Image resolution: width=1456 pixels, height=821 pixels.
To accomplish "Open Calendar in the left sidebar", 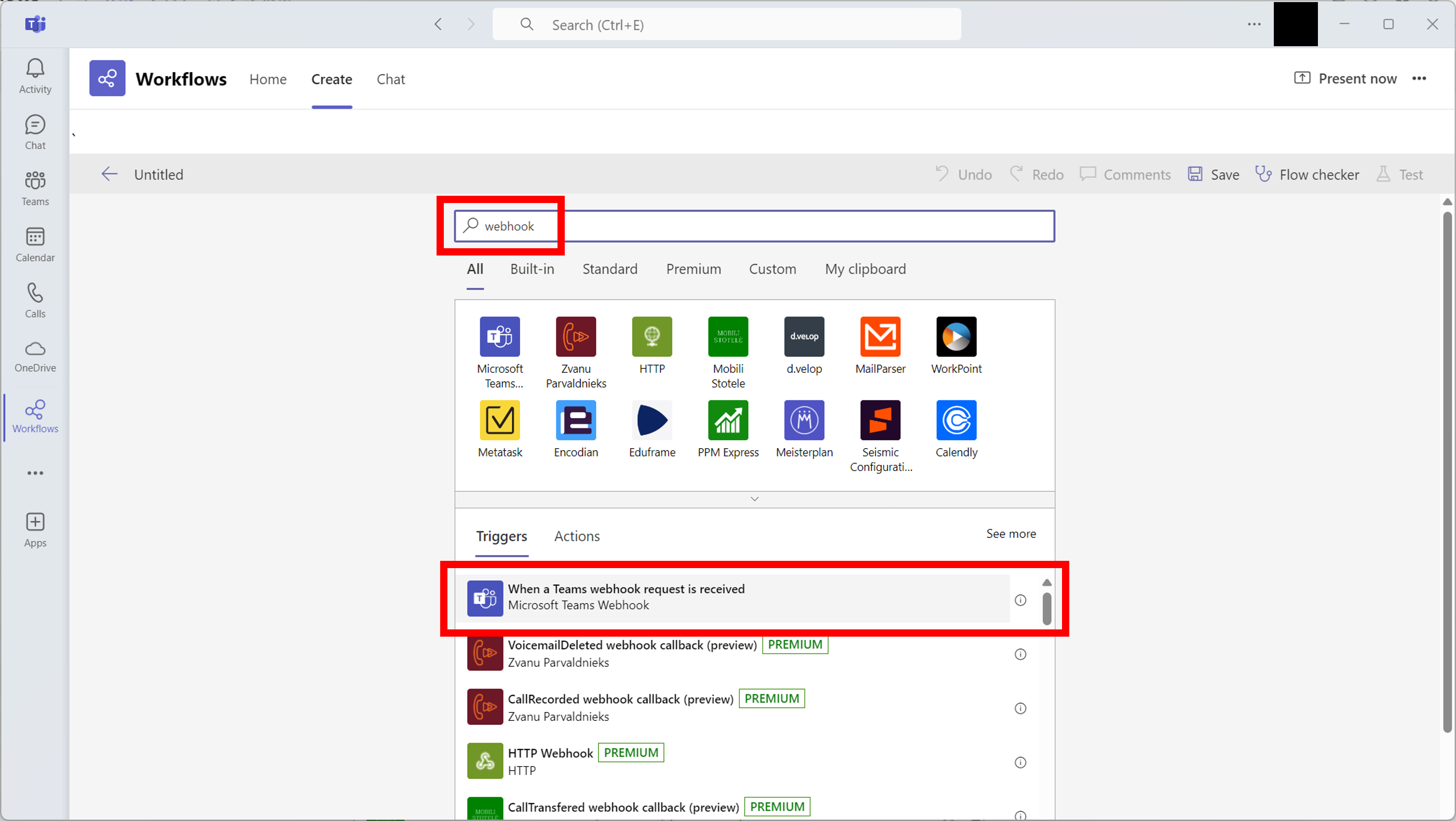I will 35,244.
